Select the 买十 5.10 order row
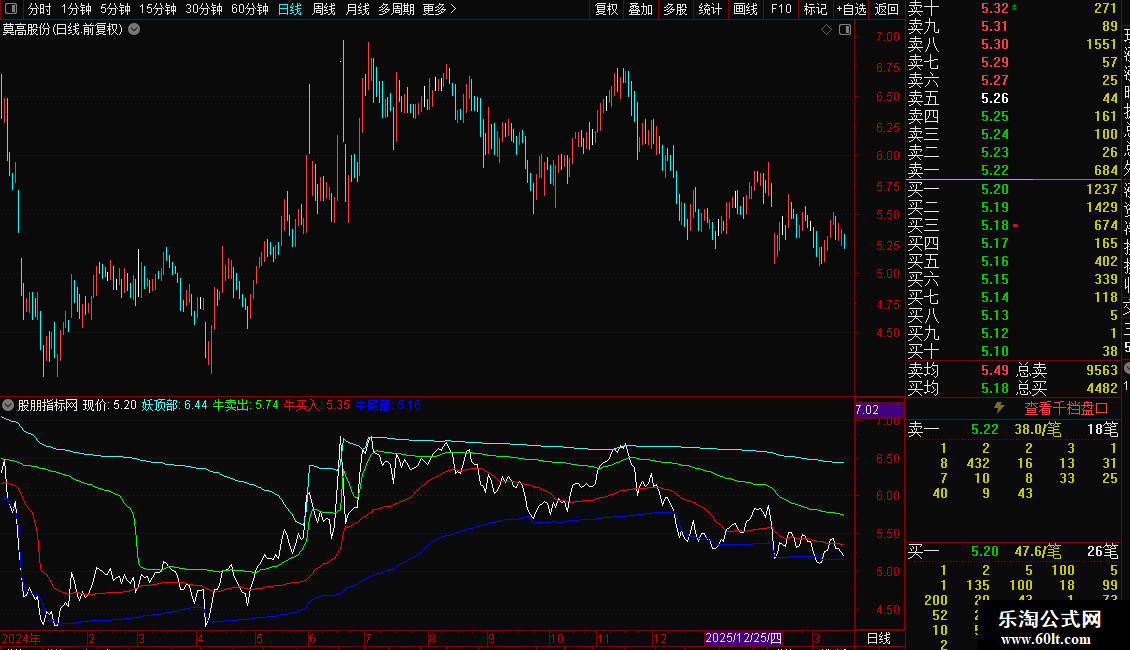 1013,352
